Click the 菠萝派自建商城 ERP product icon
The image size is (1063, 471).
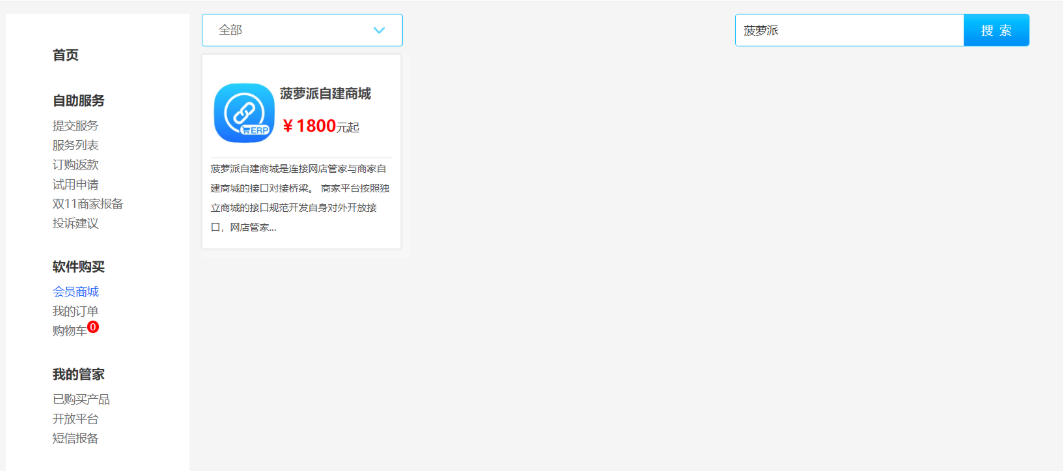click(244, 113)
